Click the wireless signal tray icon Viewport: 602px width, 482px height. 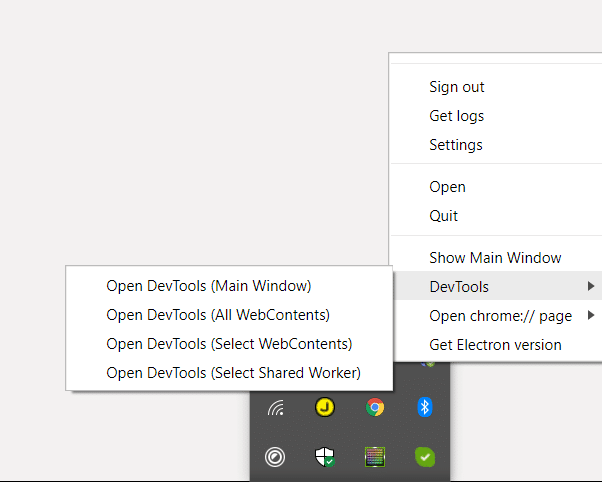coord(275,408)
